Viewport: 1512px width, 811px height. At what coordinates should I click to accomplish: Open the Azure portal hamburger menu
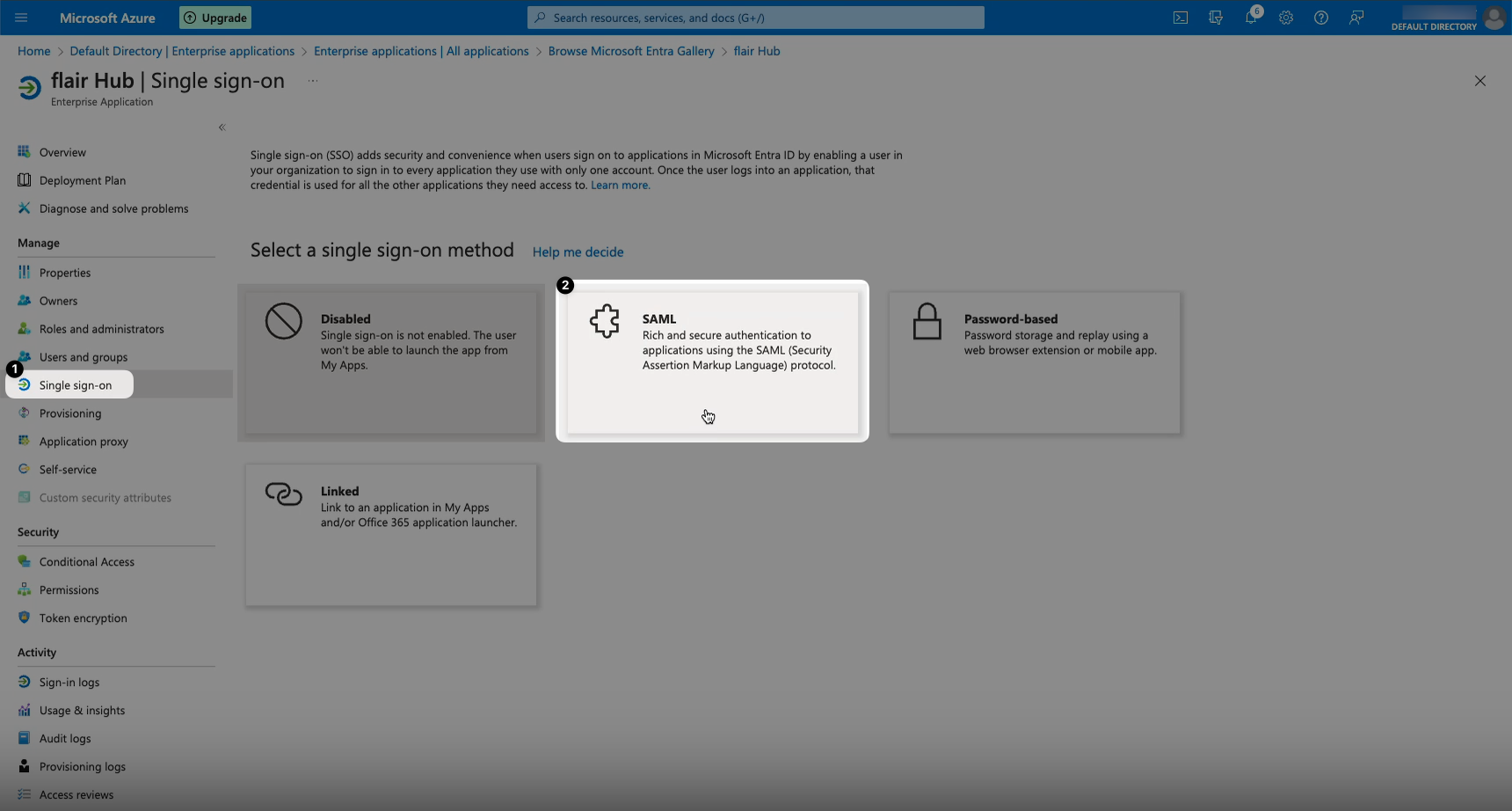(21, 18)
